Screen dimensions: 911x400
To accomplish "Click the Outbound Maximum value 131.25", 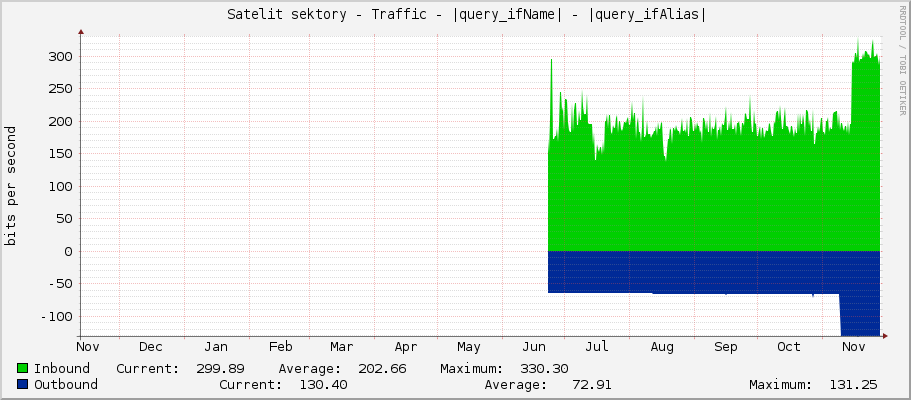I will pos(853,385).
